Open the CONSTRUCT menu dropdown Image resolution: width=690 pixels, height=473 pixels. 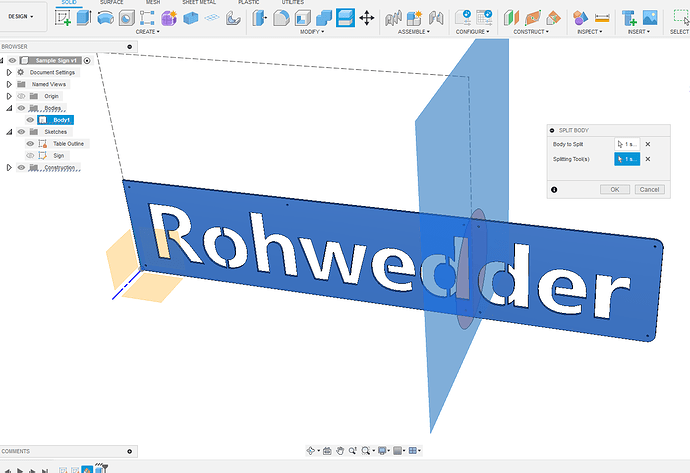coord(531,32)
